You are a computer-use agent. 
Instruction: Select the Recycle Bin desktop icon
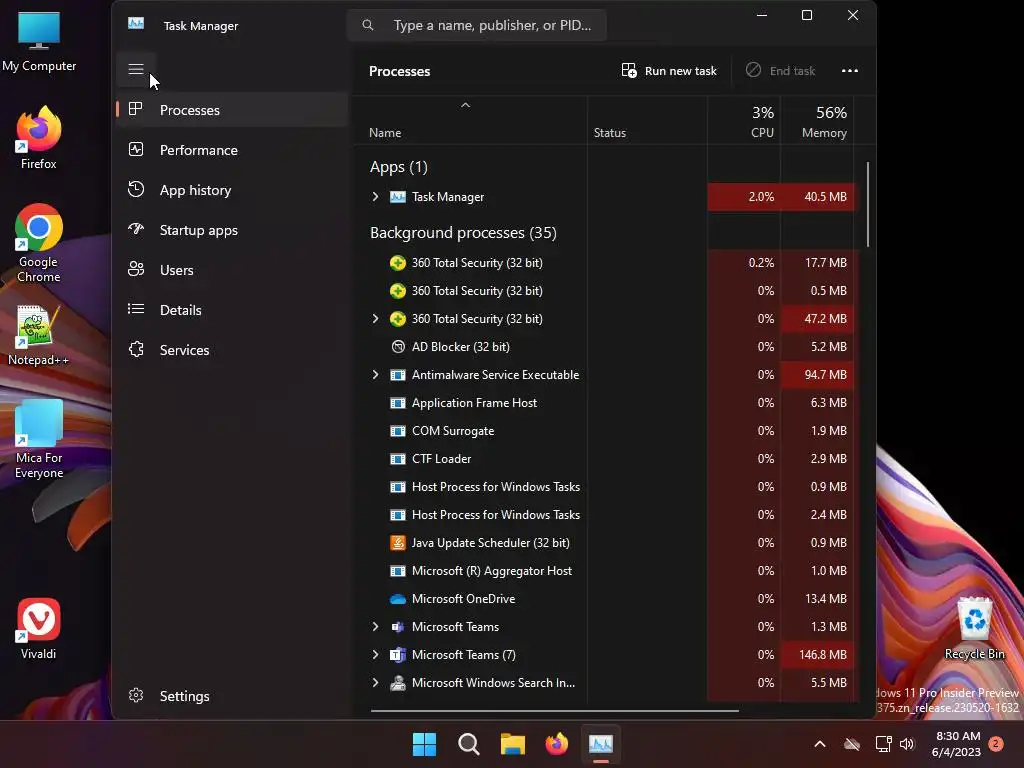pyautogui.click(x=974, y=629)
